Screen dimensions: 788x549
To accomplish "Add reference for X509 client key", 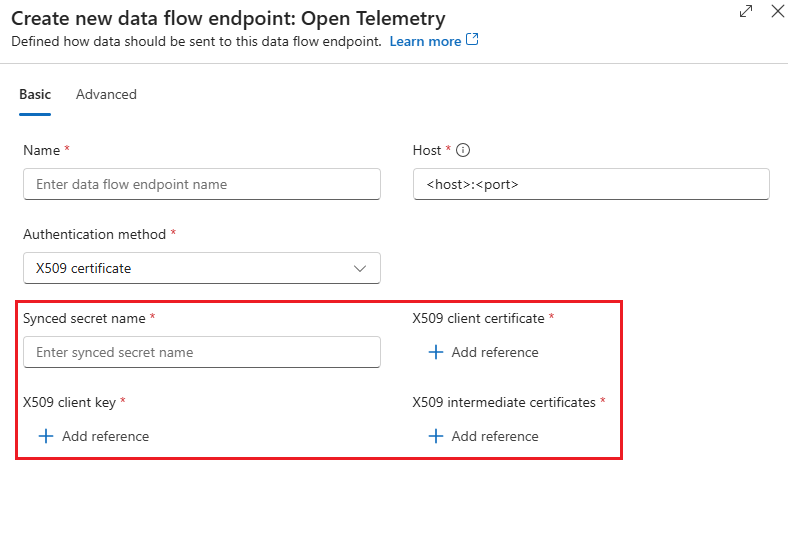I will [105, 436].
